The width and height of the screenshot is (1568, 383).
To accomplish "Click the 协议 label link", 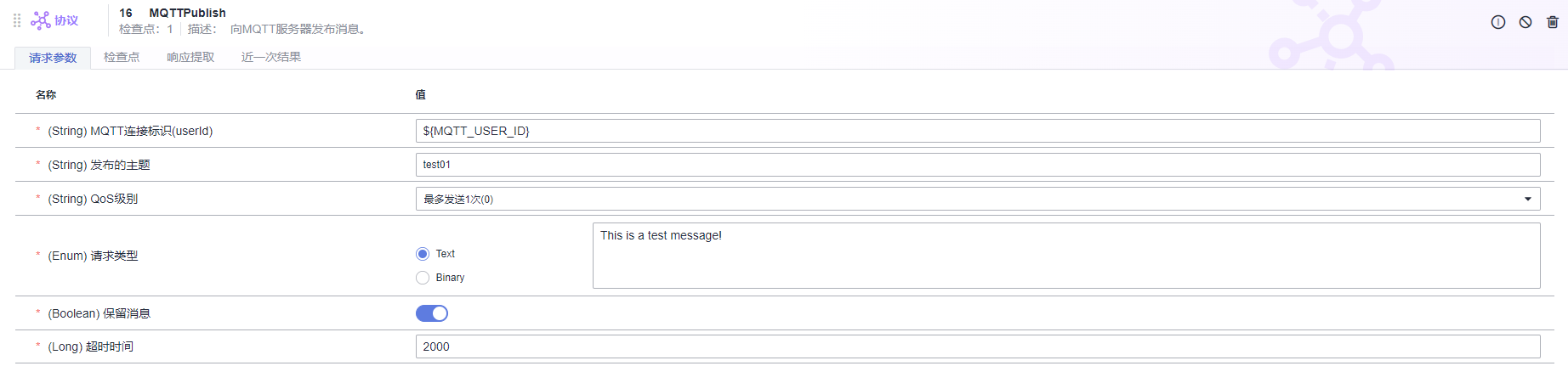I will pyautogui.click(x=66, y=20).
